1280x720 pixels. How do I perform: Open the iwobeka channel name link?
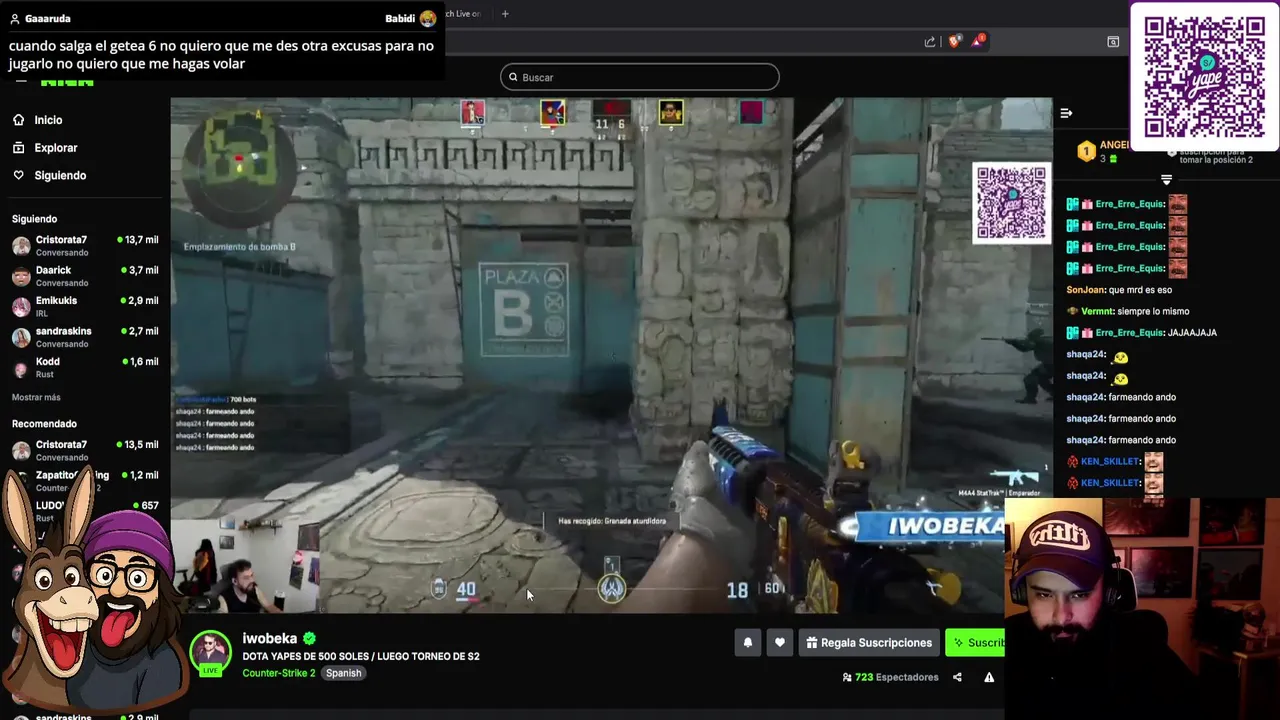point(270,639)
